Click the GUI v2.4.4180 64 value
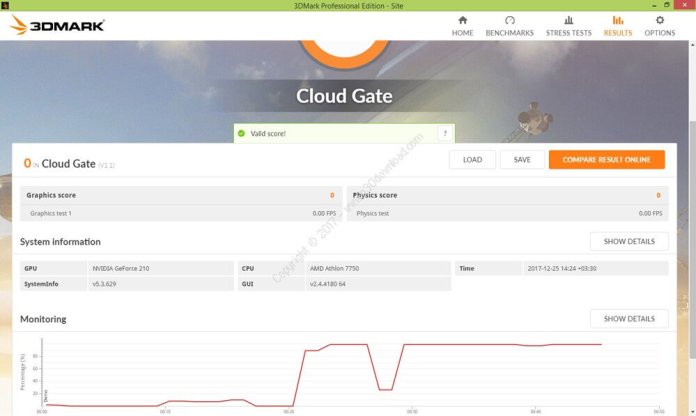The image size is (696, 416). [x=328, y=284]
